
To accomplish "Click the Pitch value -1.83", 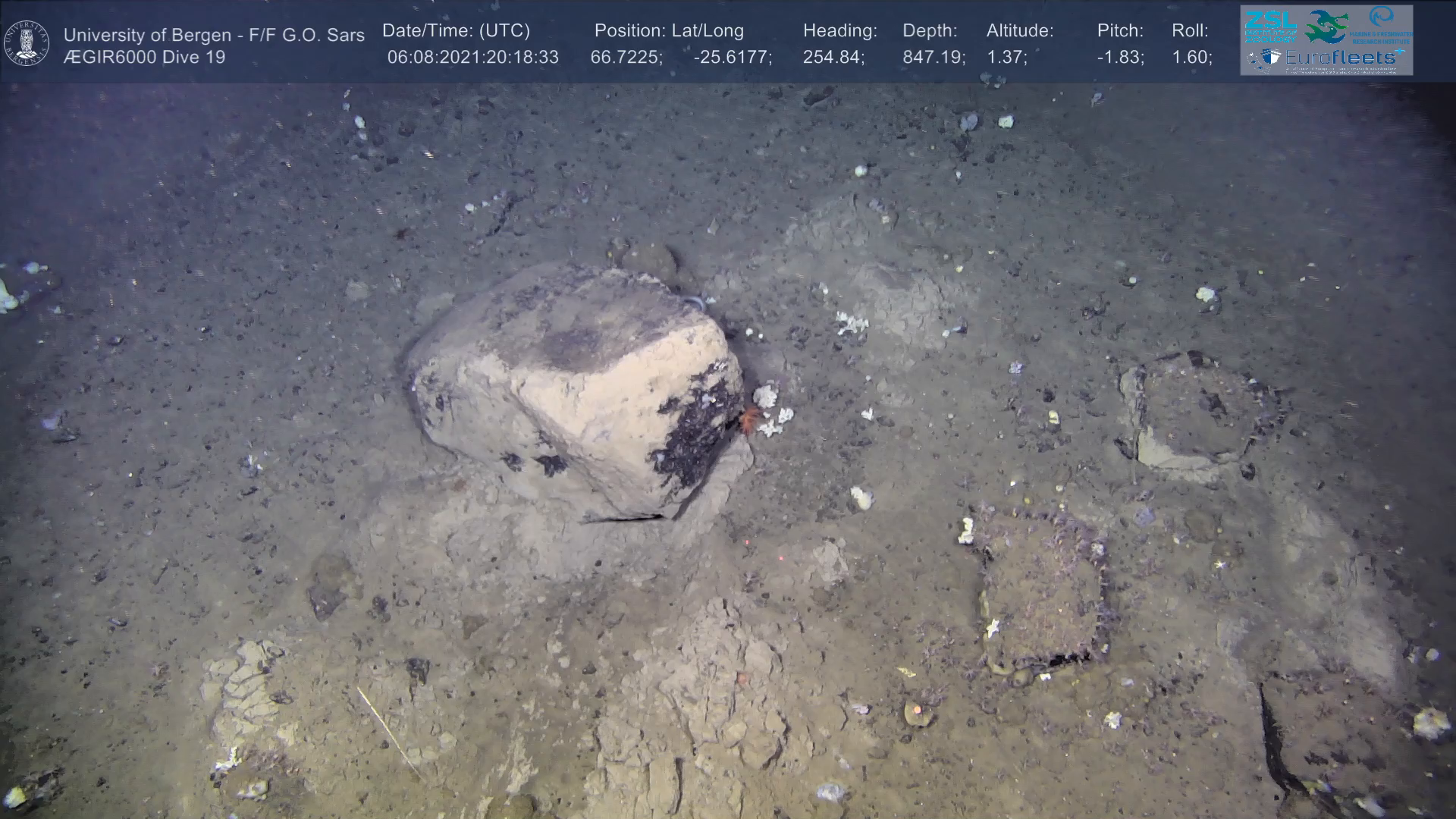I will tap(1120, 58).
